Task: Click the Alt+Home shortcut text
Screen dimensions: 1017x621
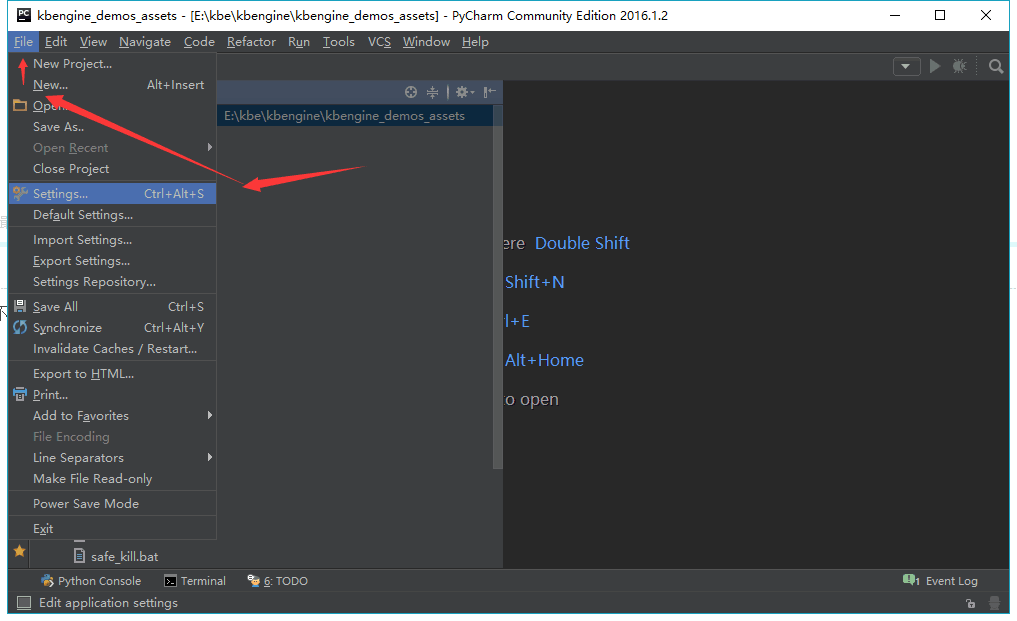Action: tap(544, 360)
